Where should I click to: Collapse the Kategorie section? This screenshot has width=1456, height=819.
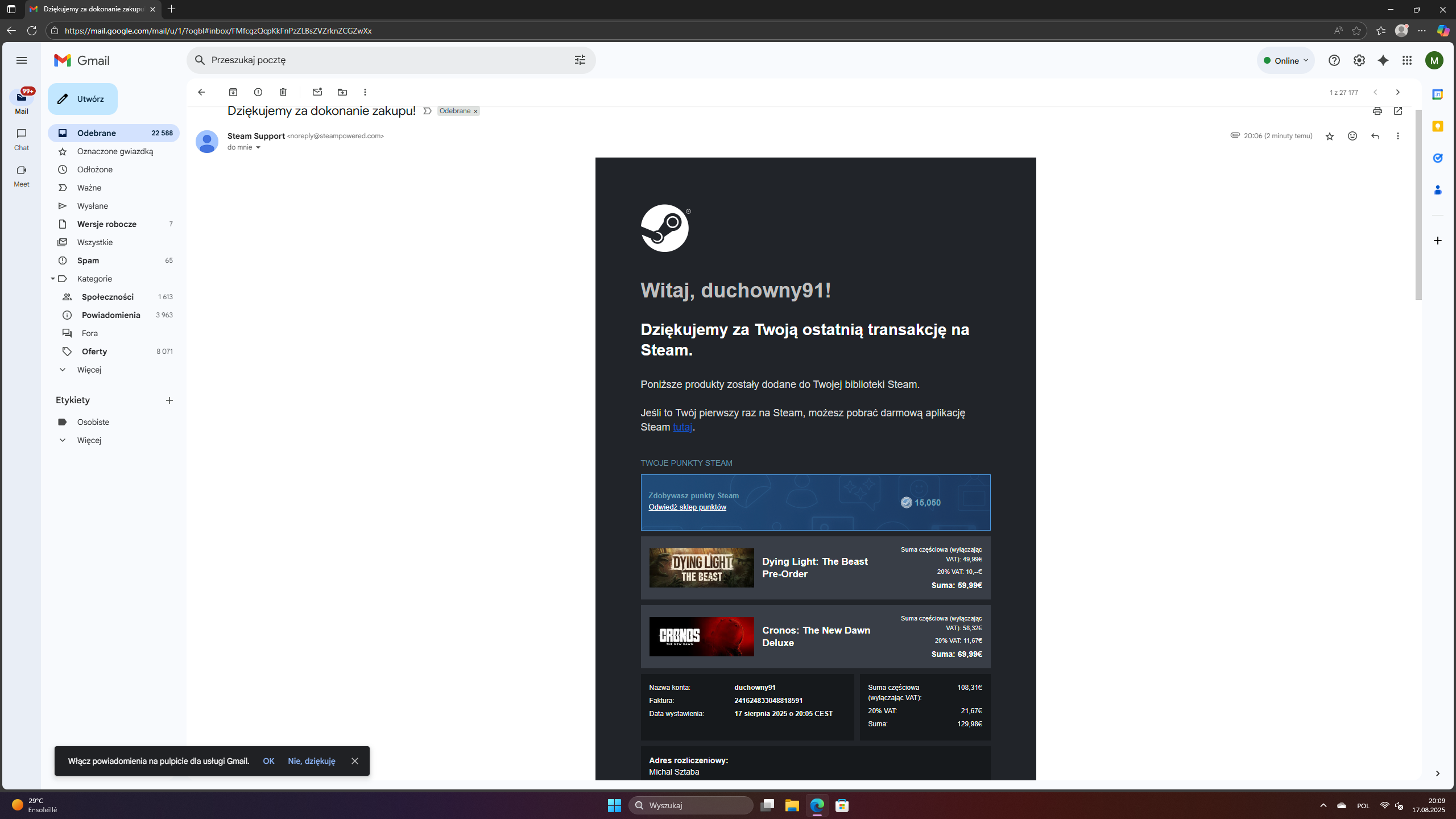pos(53,279)
